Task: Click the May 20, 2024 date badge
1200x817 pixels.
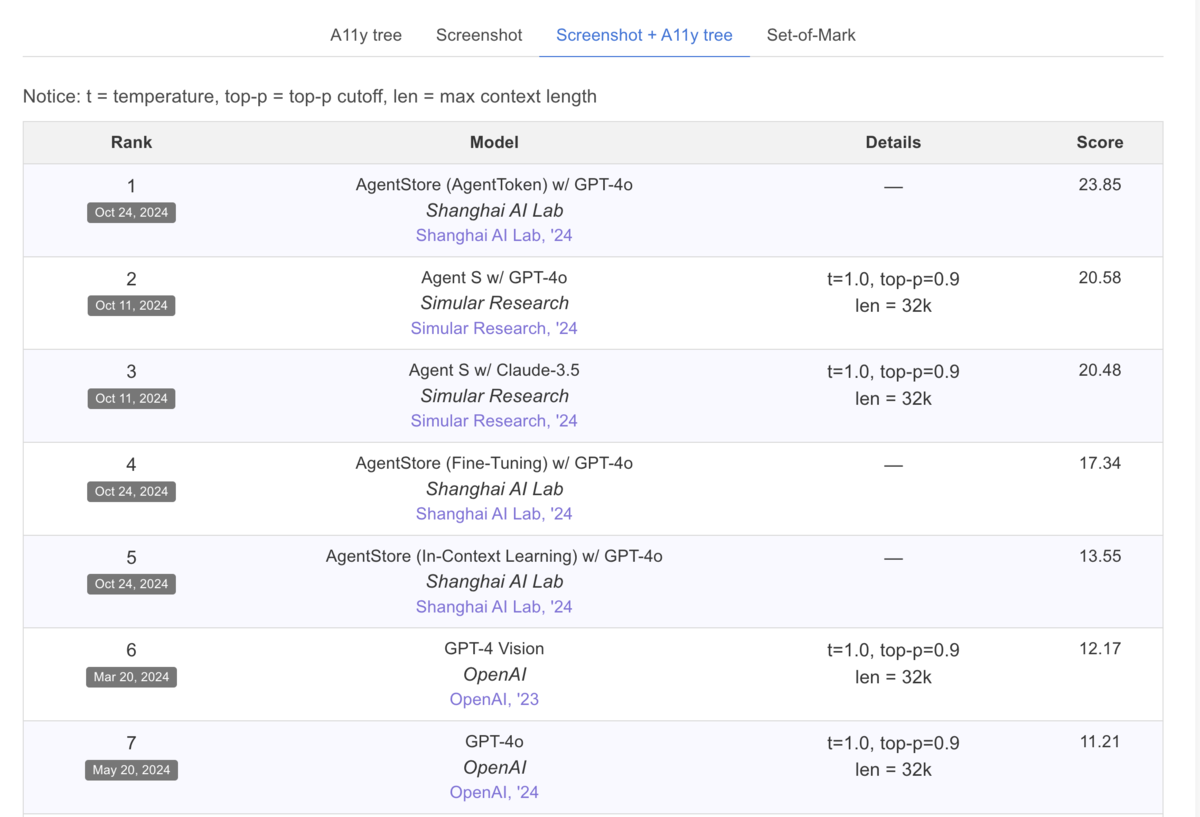Action: click(x=131, y=770)
